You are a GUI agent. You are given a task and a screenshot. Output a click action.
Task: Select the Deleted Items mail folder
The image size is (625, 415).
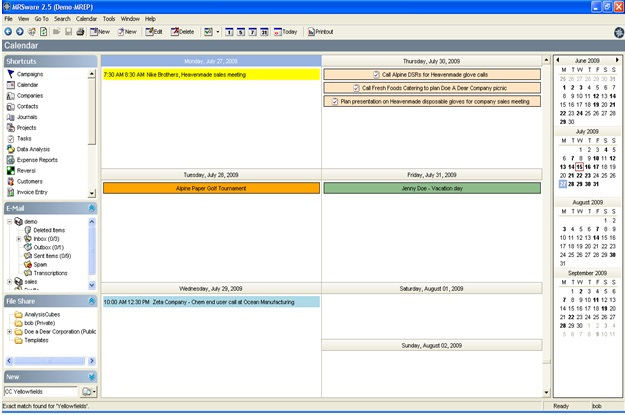(x=45, y=230)
